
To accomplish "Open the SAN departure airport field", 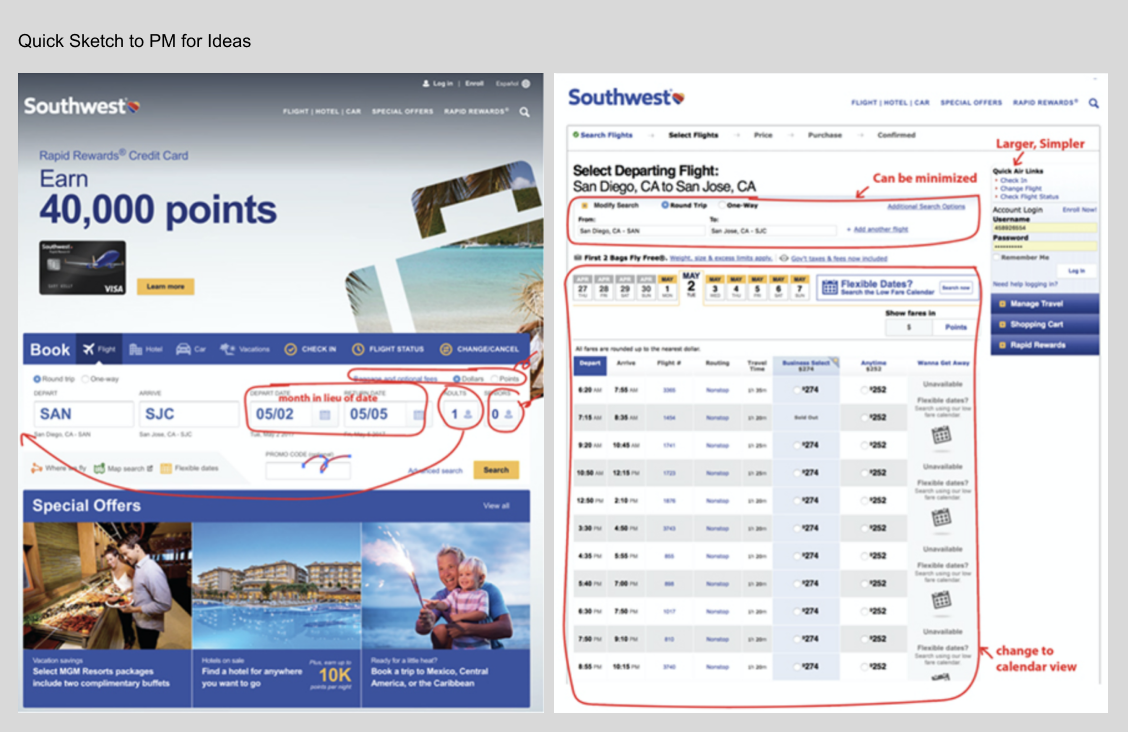I will click(83, 414).
